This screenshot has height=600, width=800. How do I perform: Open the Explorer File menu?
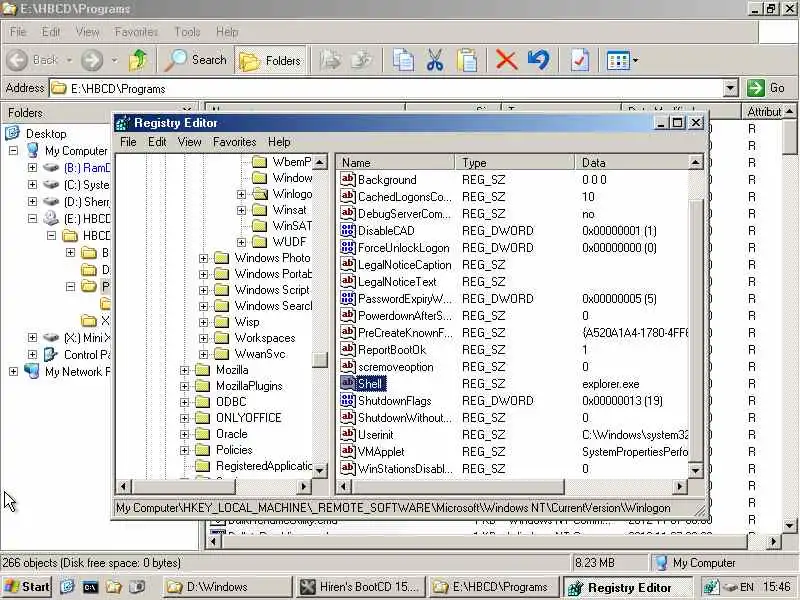[x=18, y=32]
